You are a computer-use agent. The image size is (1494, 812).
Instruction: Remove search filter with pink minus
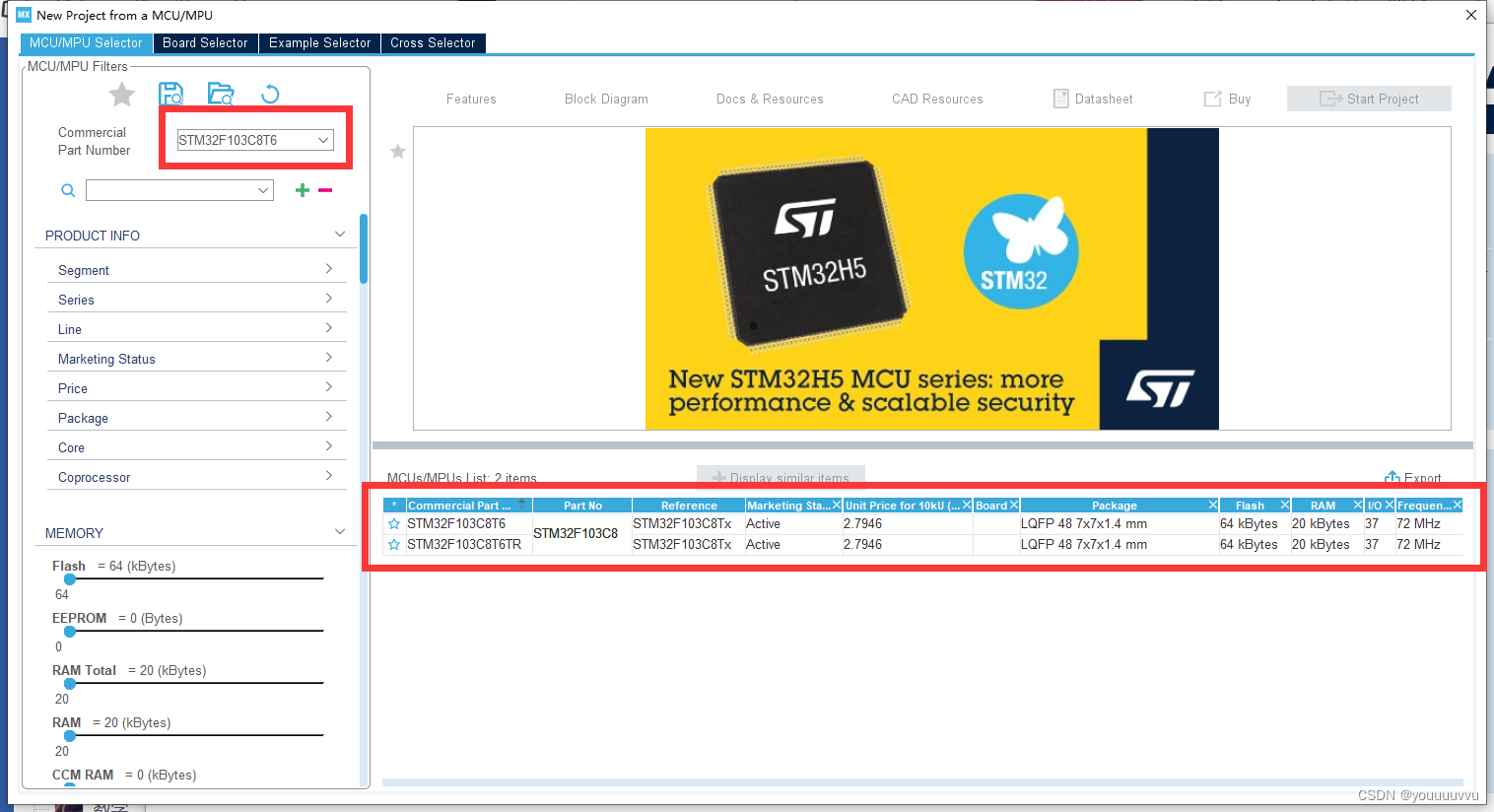point(325,190)
